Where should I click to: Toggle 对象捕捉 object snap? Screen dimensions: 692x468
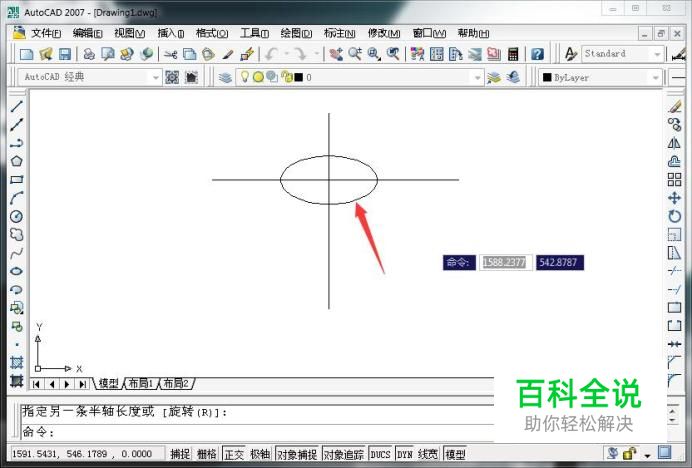[297, 454]
